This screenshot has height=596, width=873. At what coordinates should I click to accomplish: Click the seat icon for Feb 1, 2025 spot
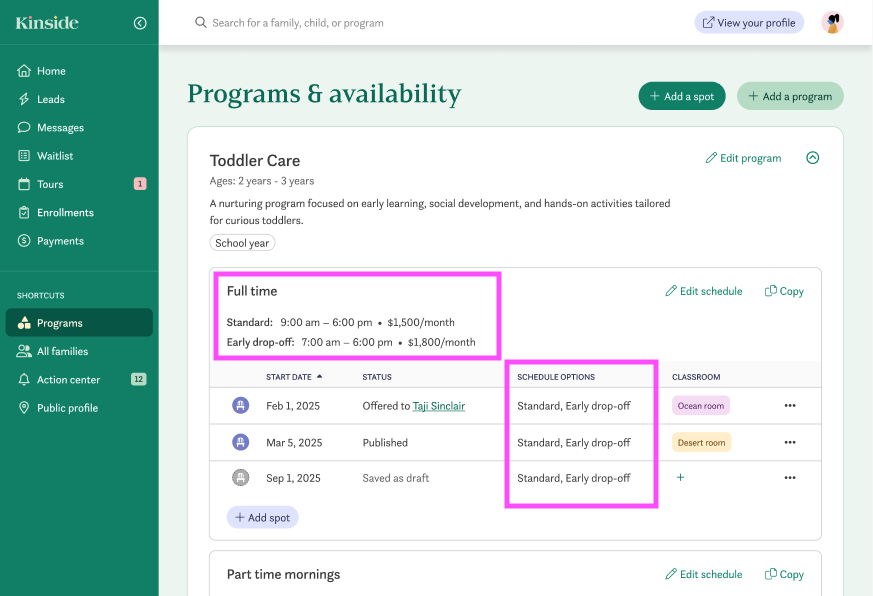[x=240, y=406]
